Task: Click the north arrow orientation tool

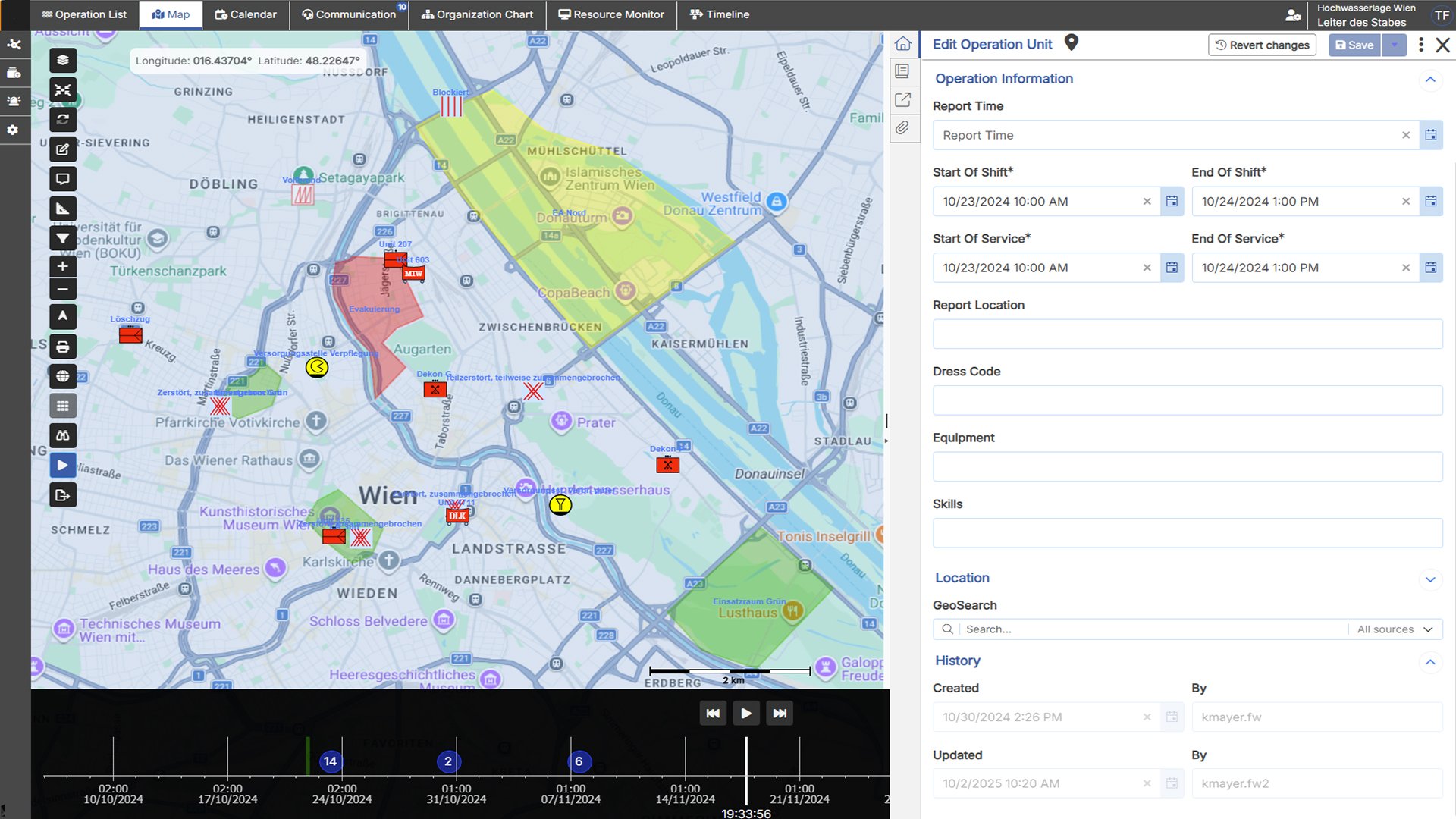Action: click(63, 316)
